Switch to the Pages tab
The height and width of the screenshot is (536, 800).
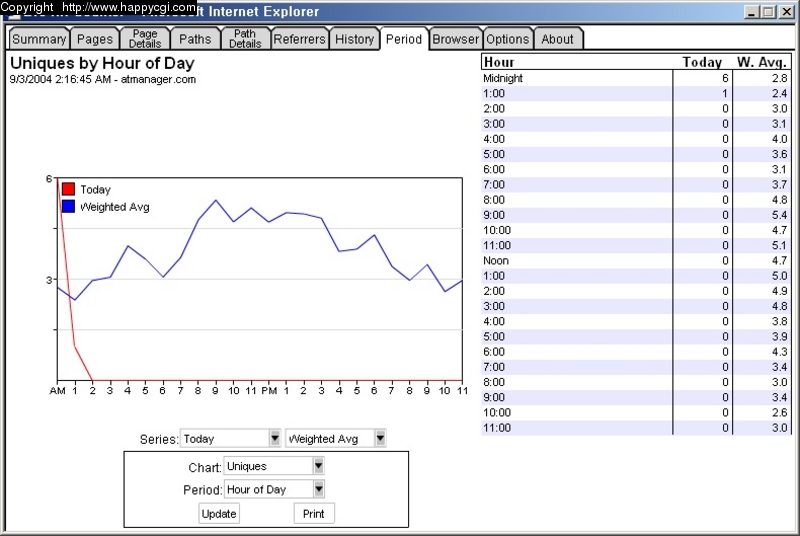coord(95,39)
